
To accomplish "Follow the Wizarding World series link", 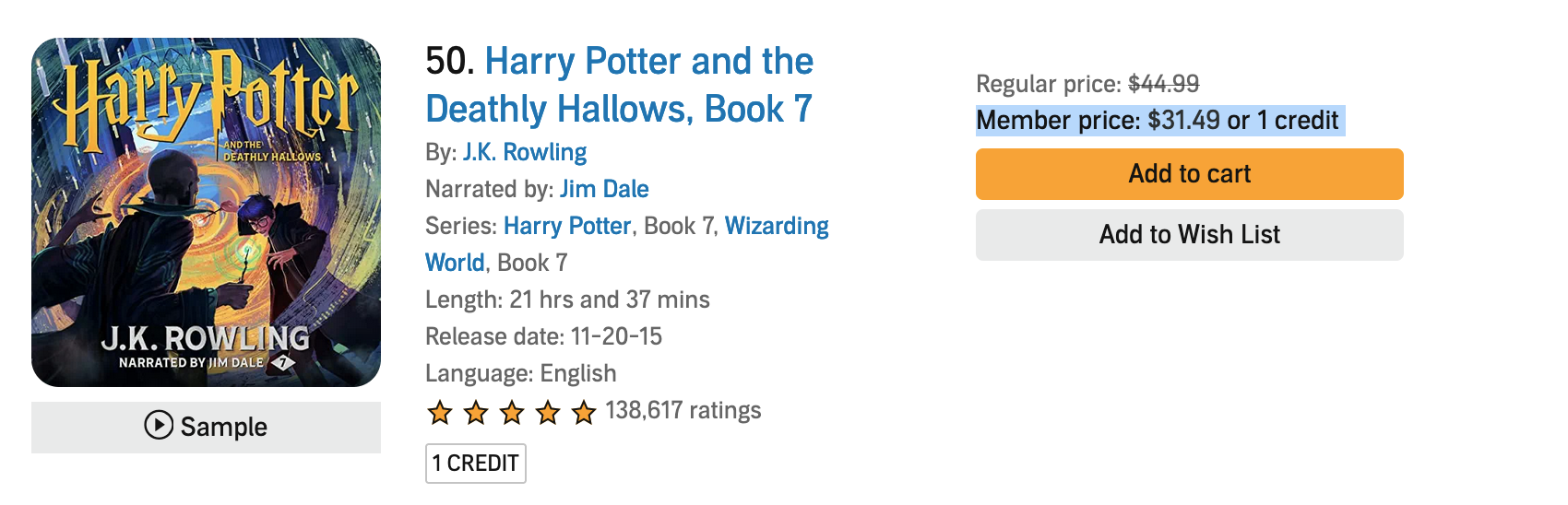I will click(776, 227).
